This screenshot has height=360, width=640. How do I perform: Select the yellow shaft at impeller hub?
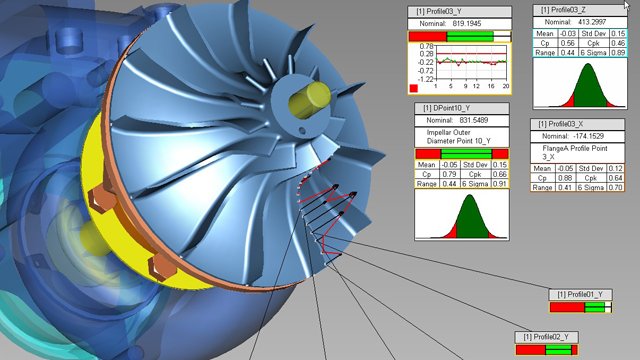click(309, 100)
